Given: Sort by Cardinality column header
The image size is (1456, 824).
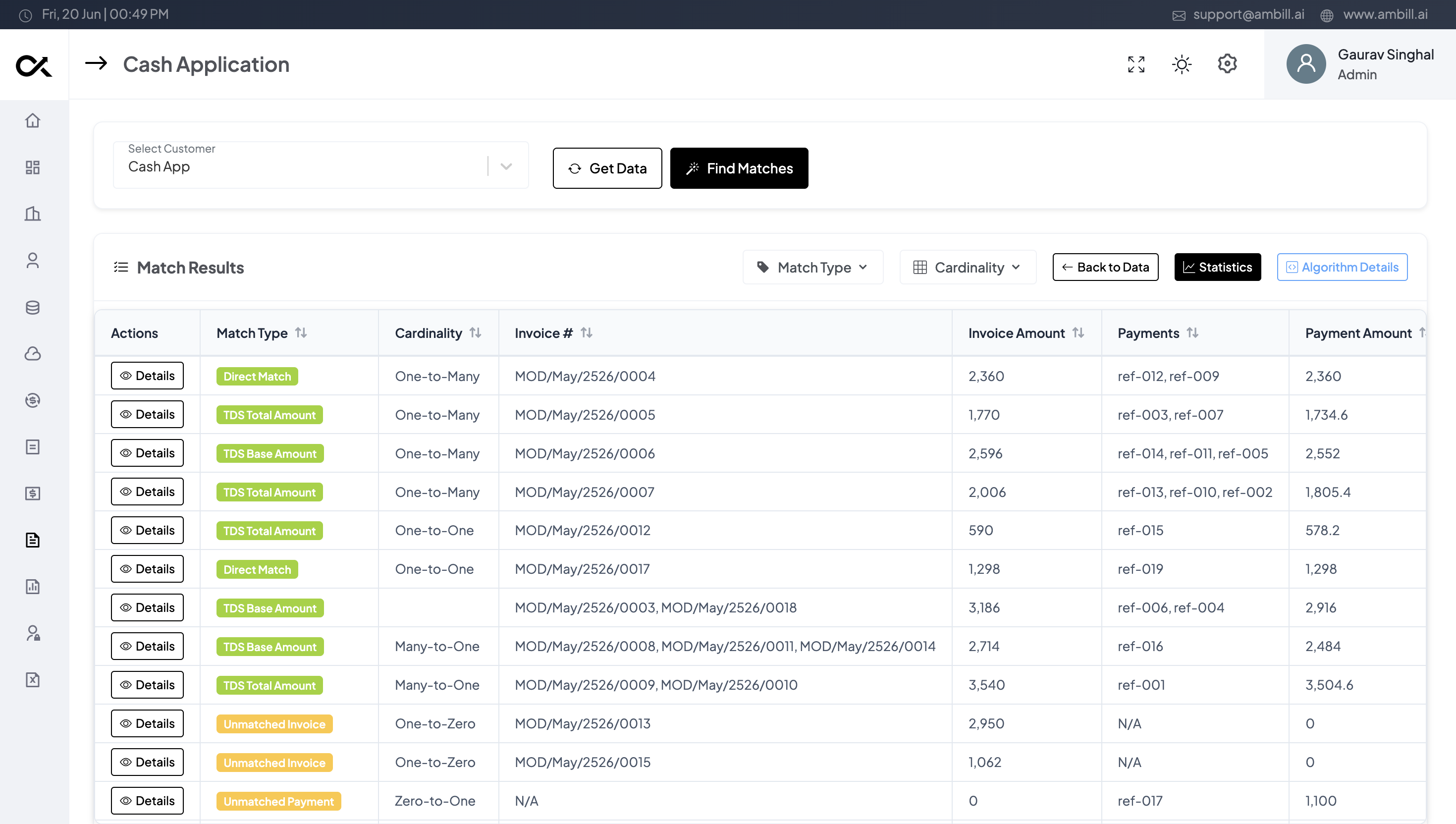Looking at the screenshot, I should pyautogui.click(x=475, y=333).
